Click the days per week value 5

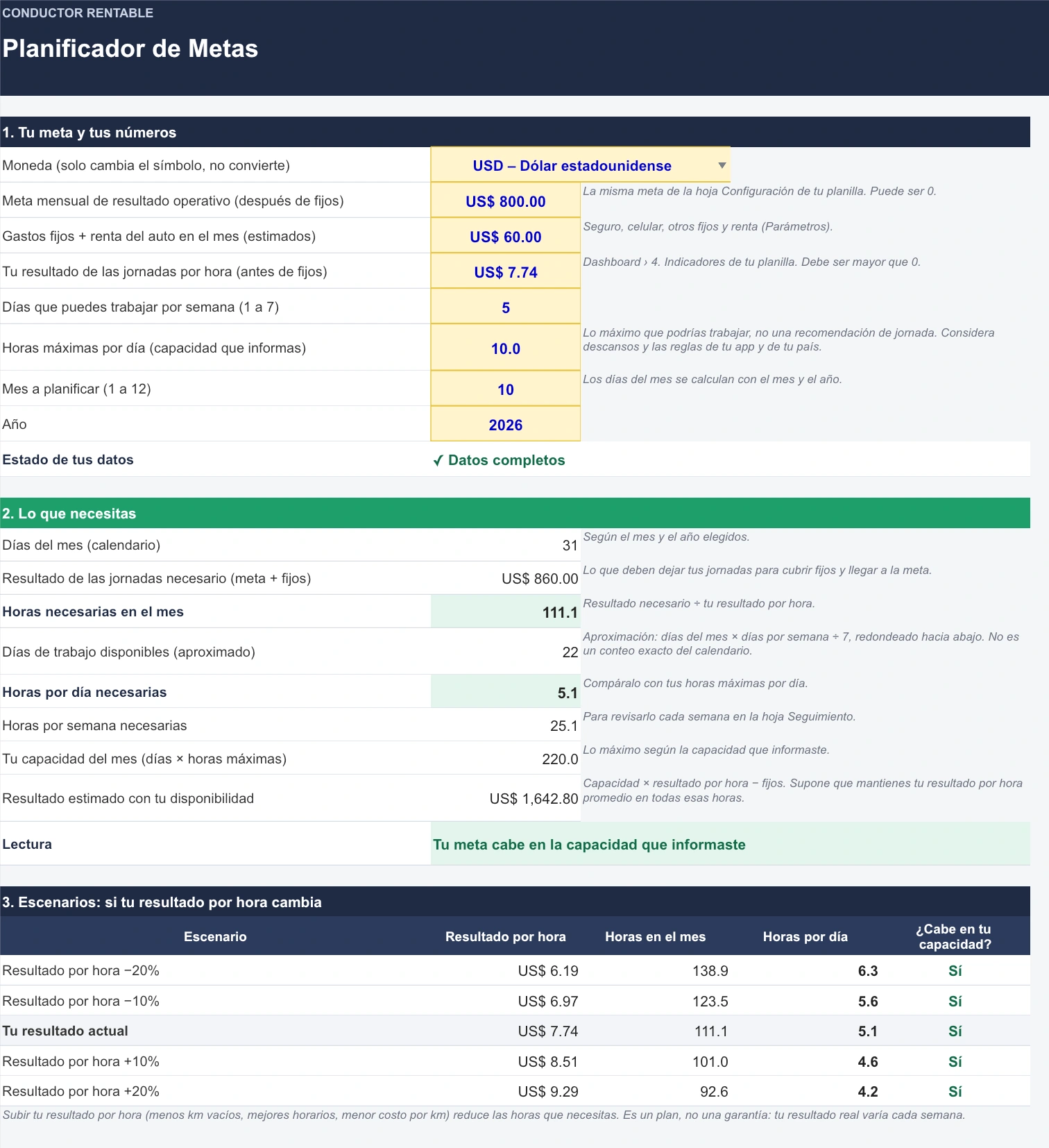(505, 307)
